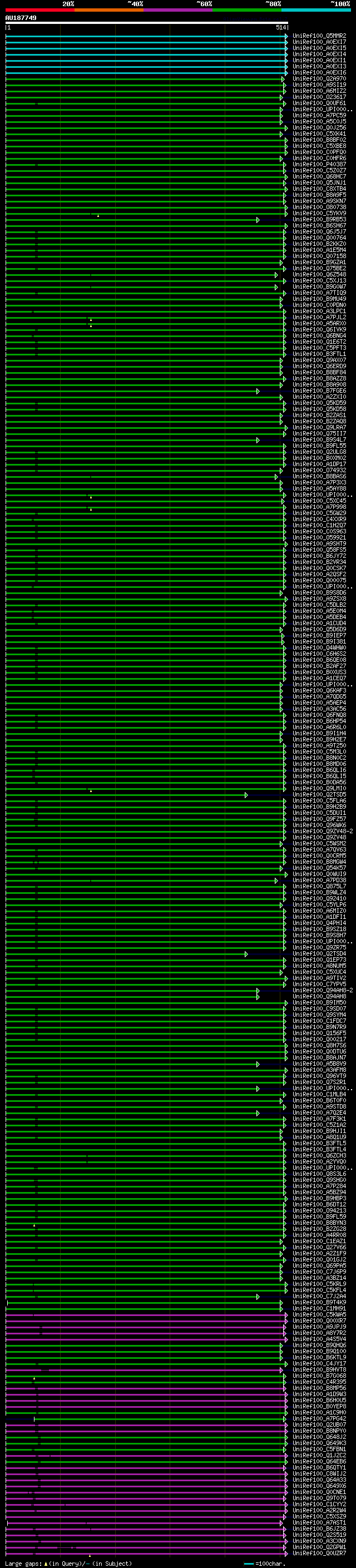Screen dimensions: 356x1568
Task: Click arrowhead ending the UniRef100_Q94AH8-2 alignment
Action: (258, 990)
